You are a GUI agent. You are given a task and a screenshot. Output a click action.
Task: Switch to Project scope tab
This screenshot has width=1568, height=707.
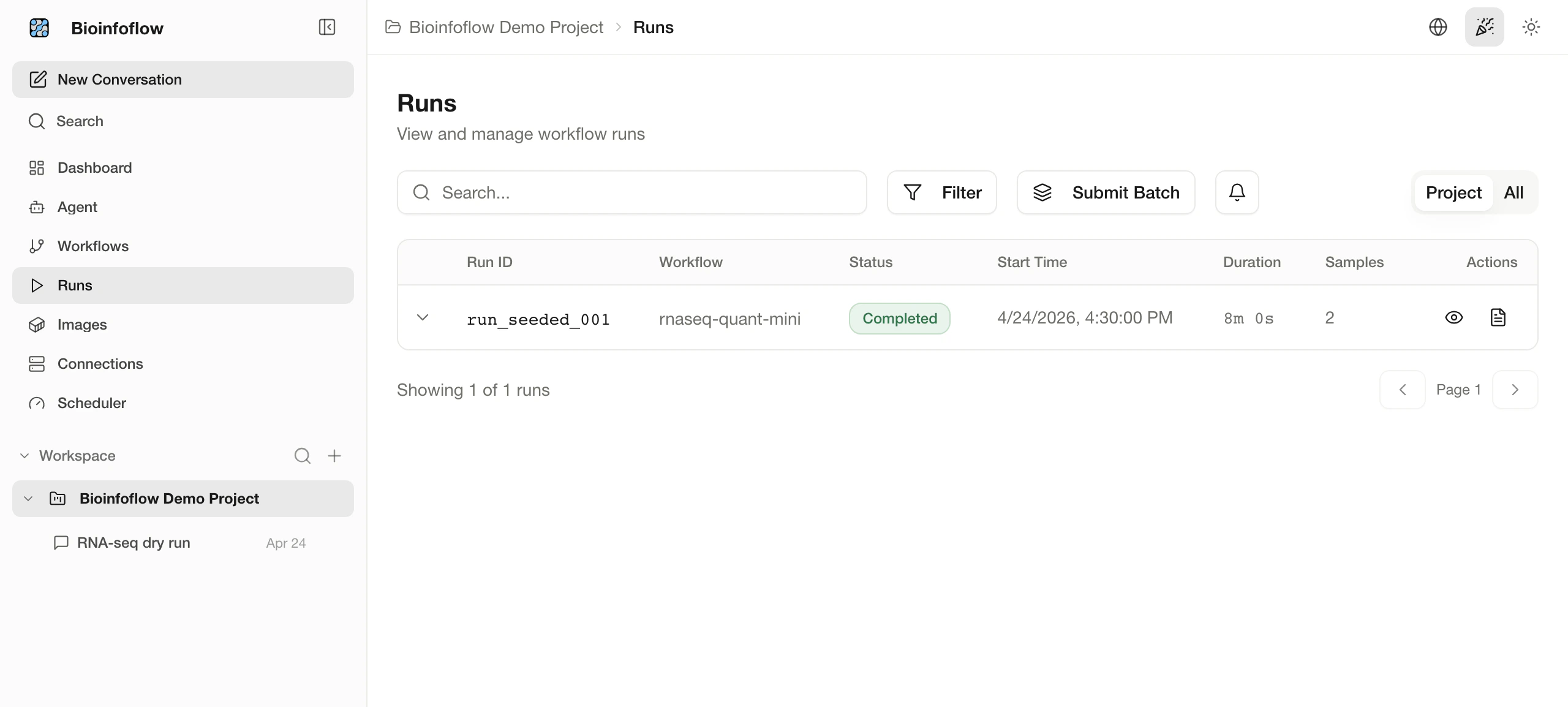(x=1453, y=192)
